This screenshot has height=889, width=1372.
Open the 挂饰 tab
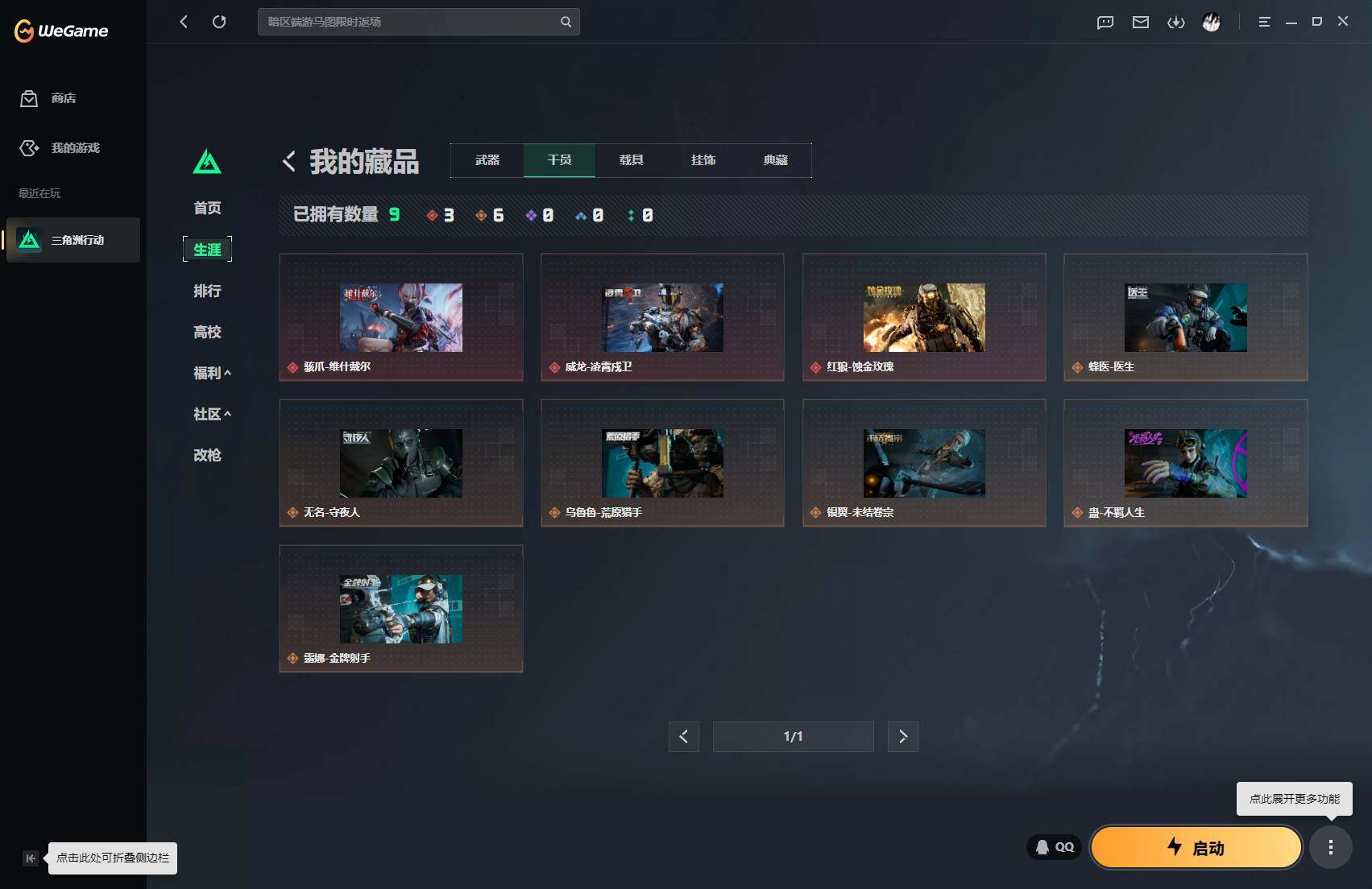[x=703, y=160]
